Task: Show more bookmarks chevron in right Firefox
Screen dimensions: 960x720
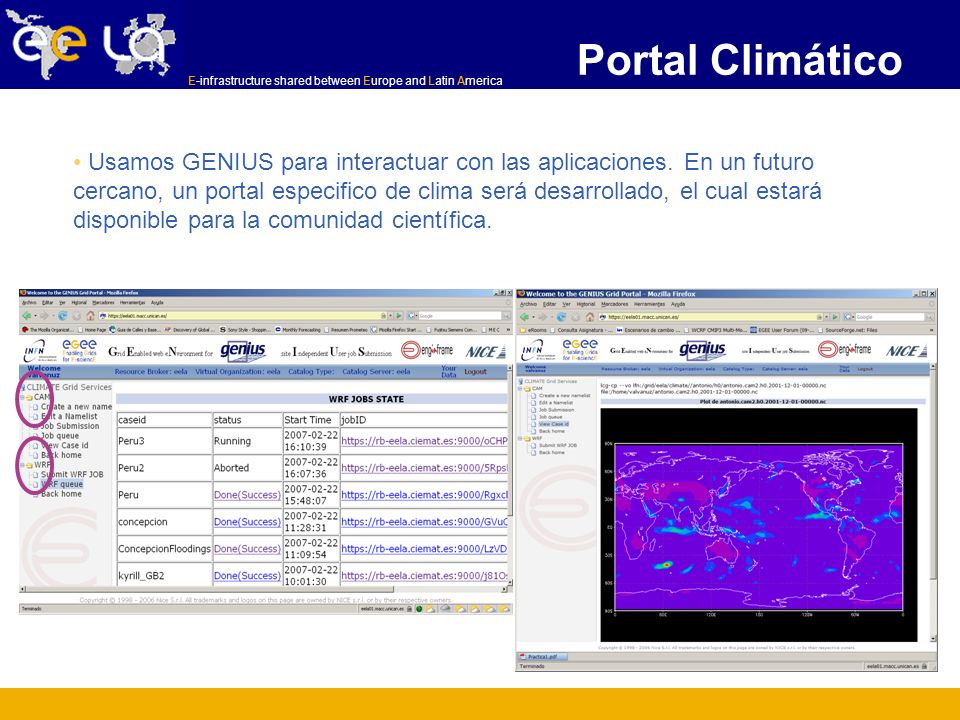Action: pyautogui.click(x=931, y=330)
